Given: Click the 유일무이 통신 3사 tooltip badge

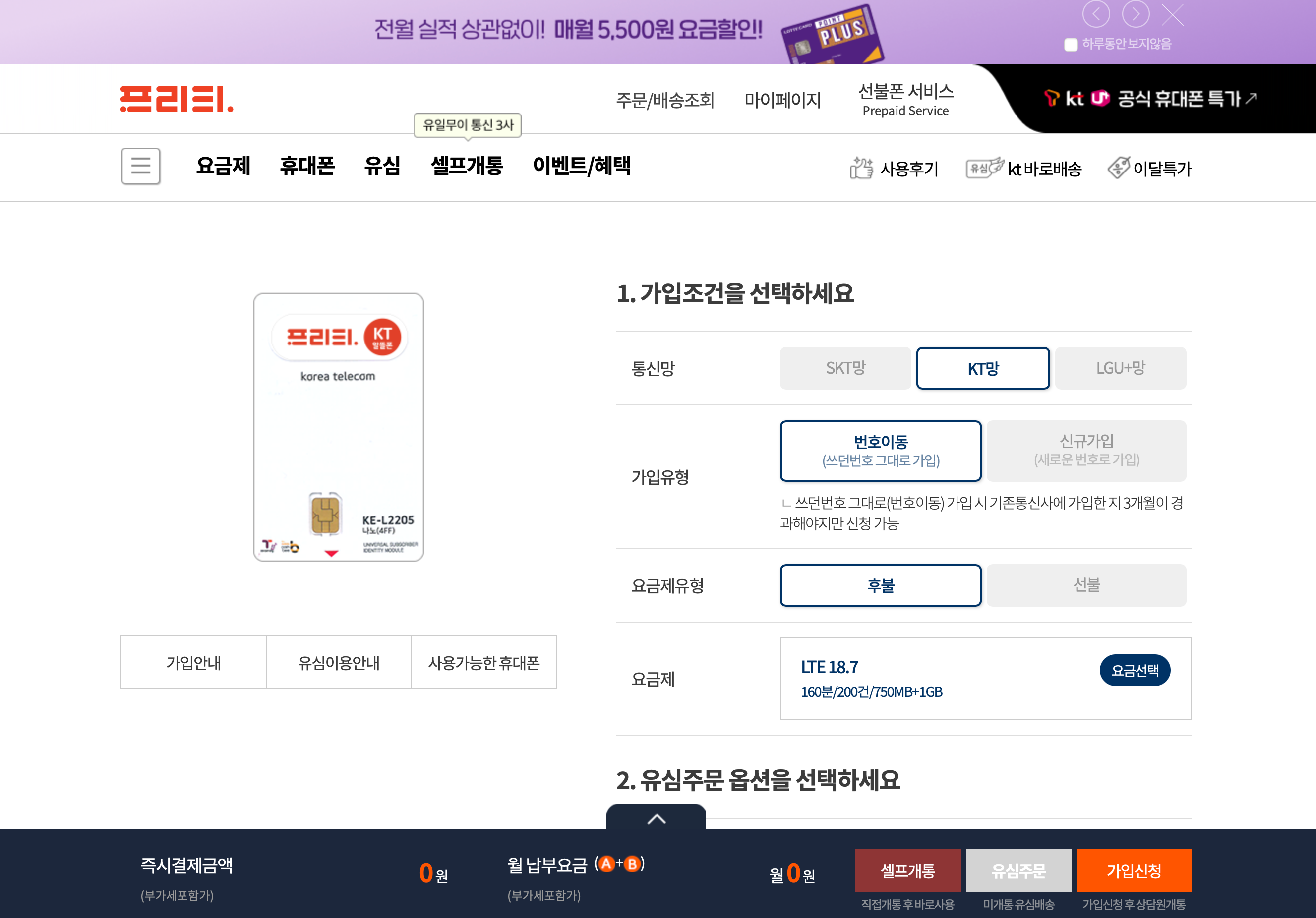Looking at the screenshot, I should tap(468, 125).
